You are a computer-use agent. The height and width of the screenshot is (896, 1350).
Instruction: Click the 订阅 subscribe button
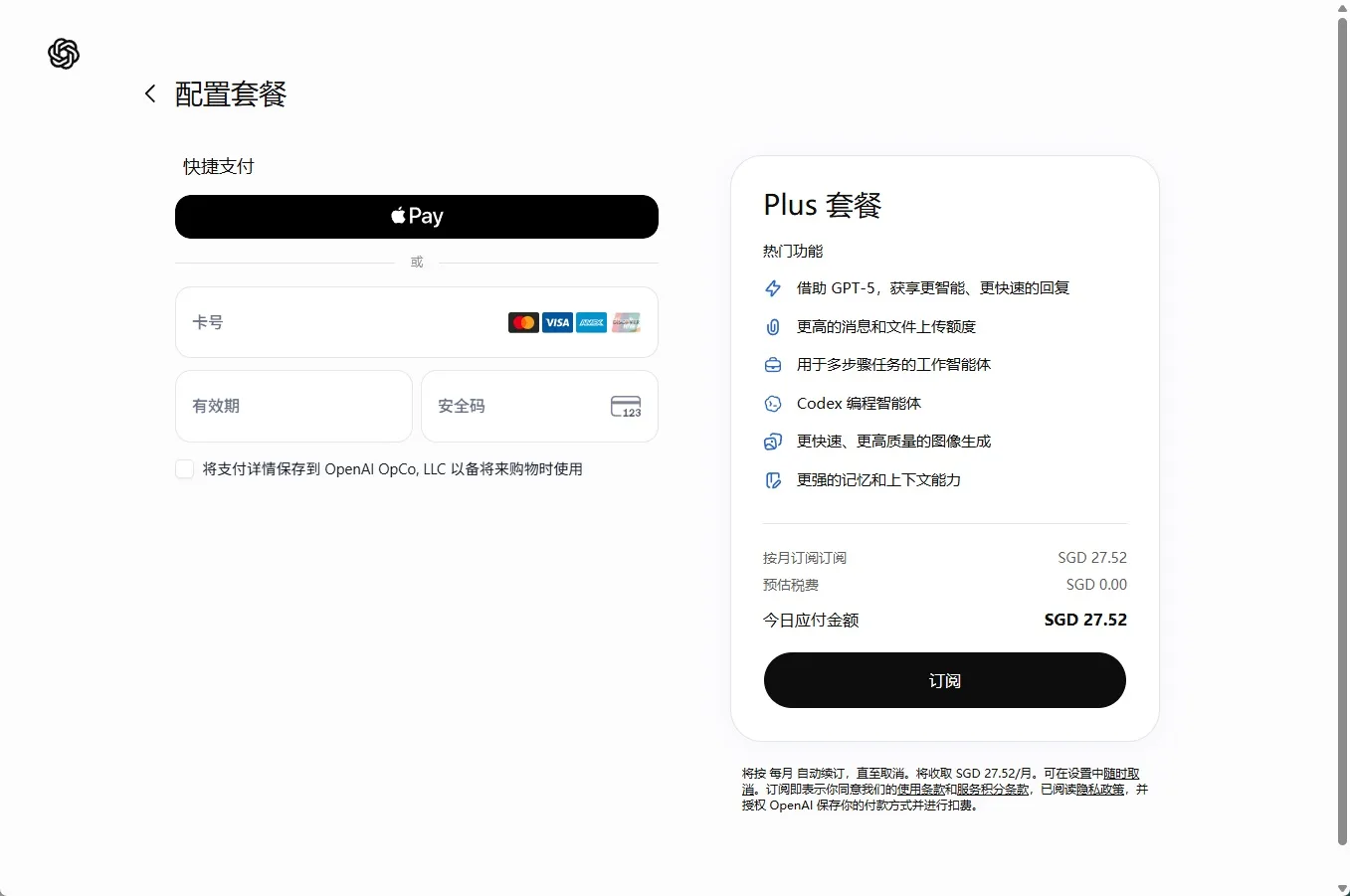[x=945, y=680]
